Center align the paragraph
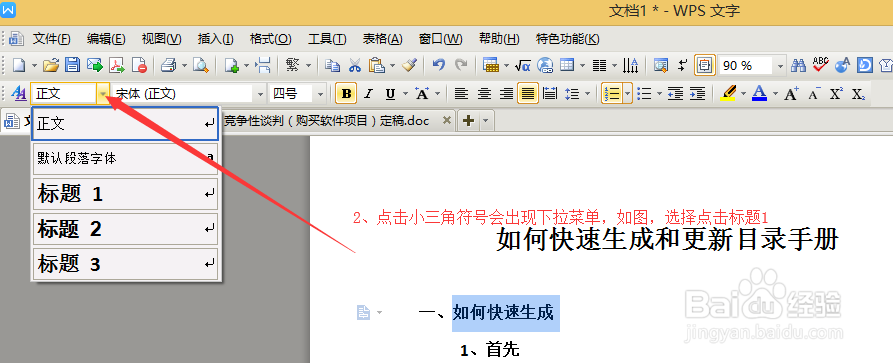The width and height of the screenshot is (893, 363). pos(484,93)
